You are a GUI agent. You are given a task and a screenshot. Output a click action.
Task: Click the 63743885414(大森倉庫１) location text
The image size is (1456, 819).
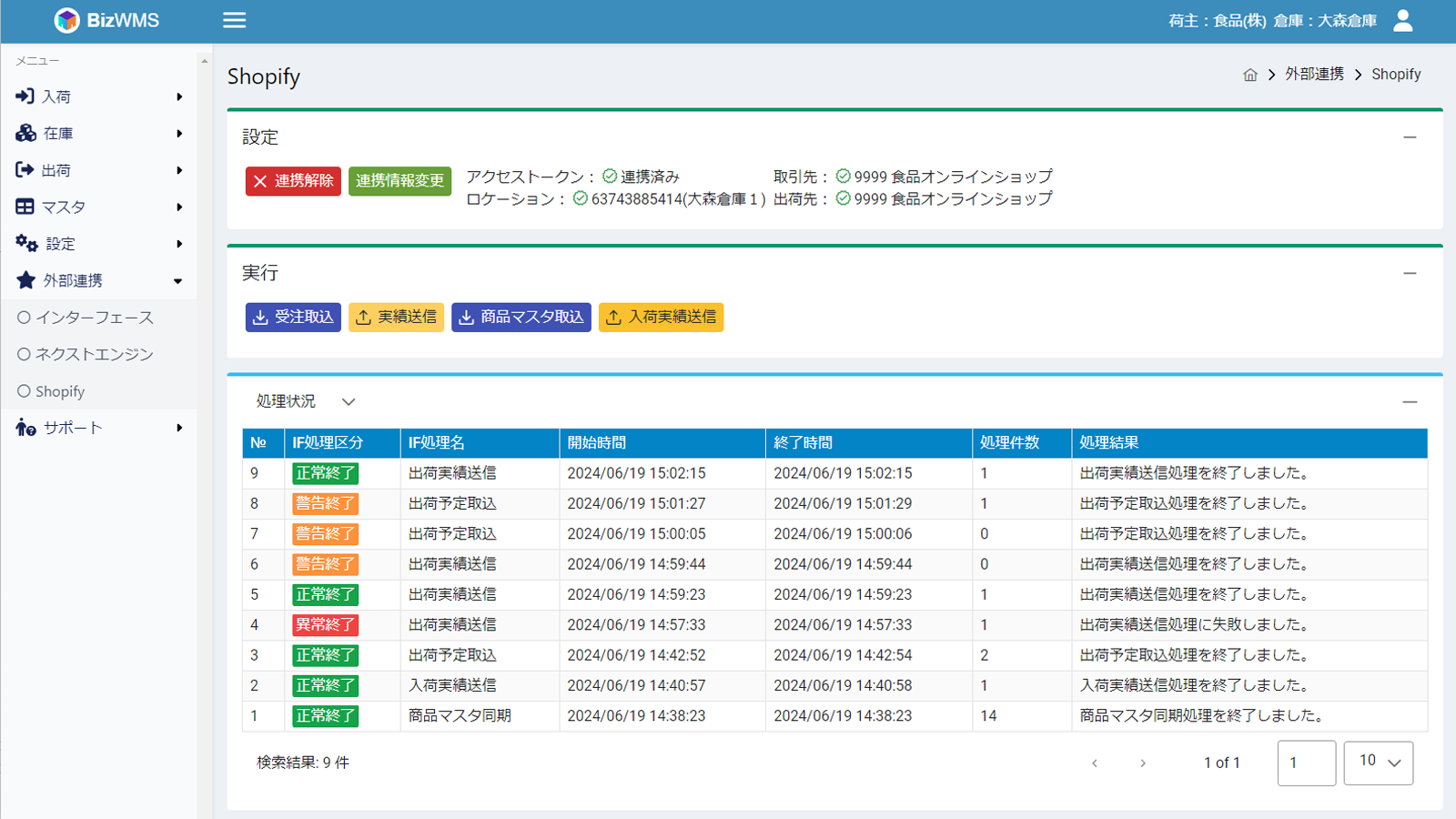point(678,199)
